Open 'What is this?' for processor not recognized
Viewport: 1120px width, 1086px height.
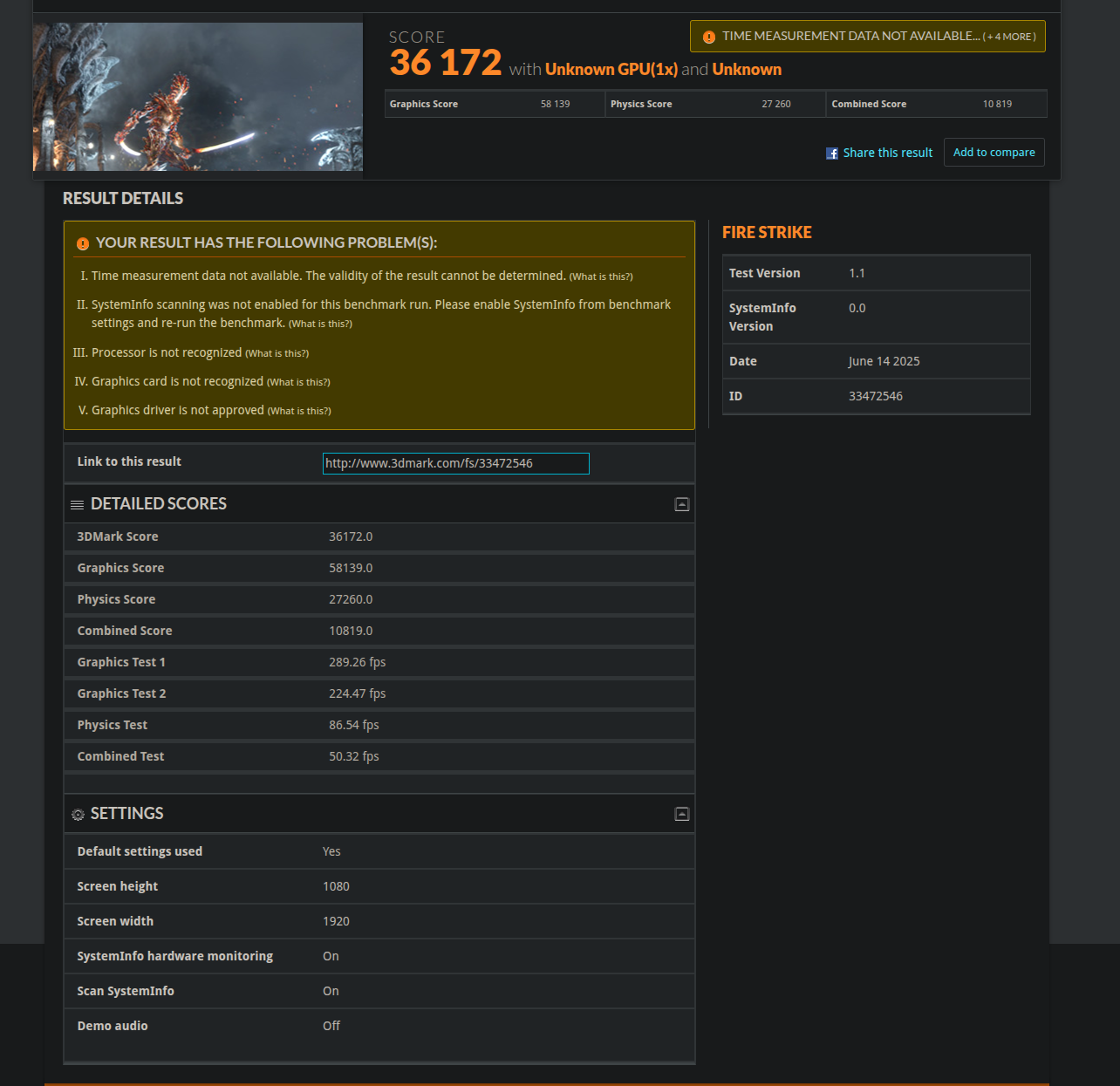277,353
